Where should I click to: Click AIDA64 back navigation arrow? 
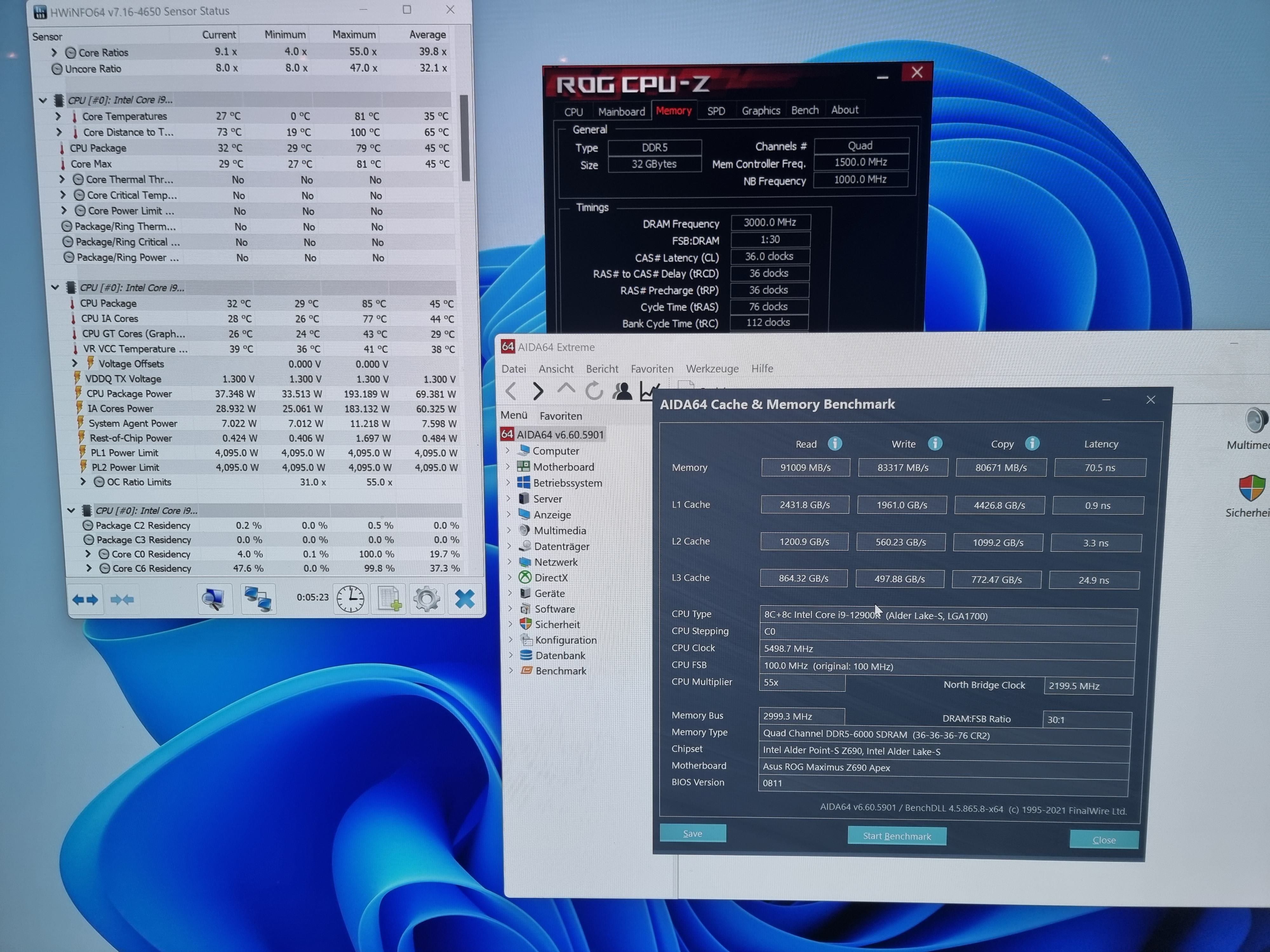pos(511,391)
